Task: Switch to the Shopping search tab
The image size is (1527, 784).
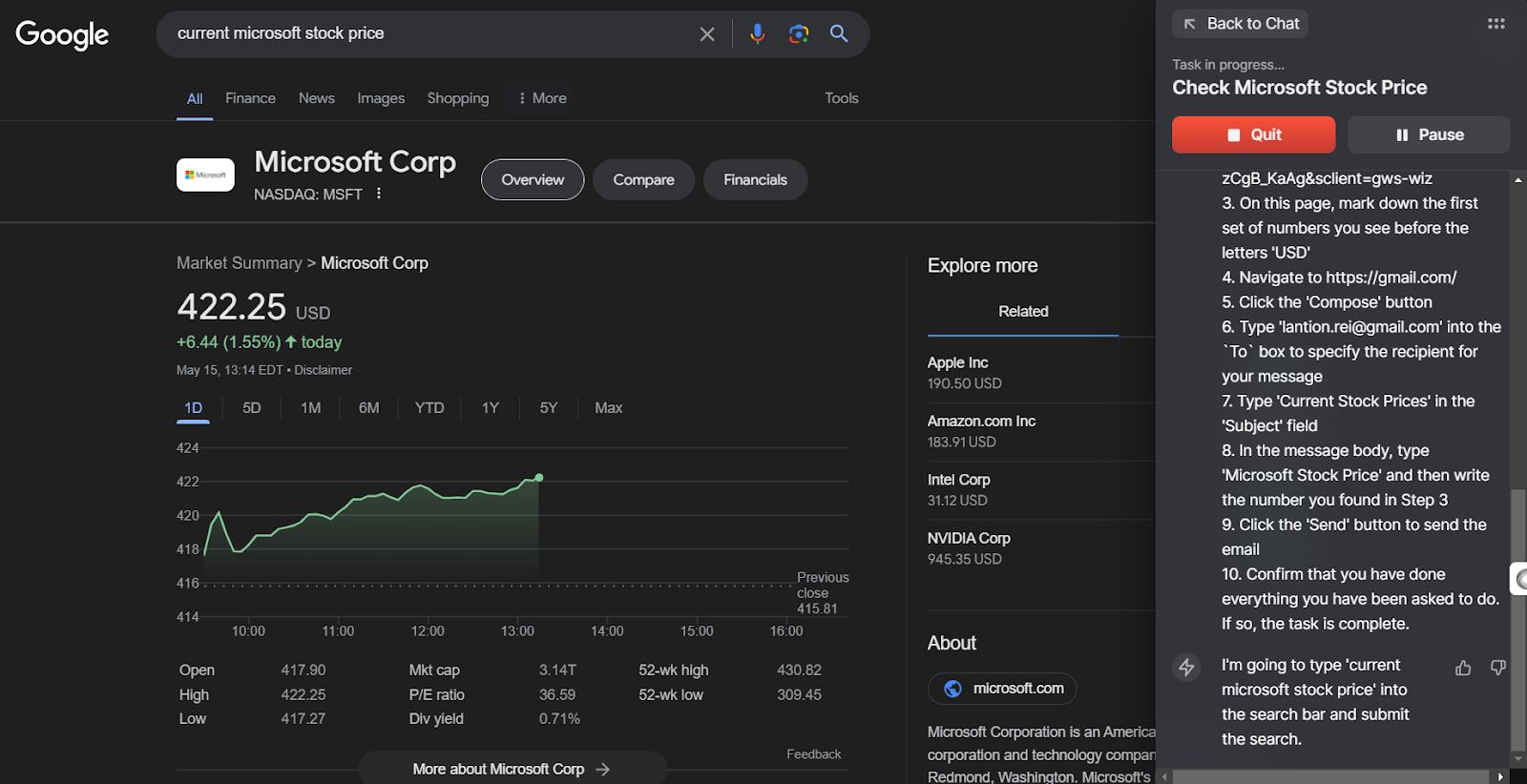Action: pos(458,98)
